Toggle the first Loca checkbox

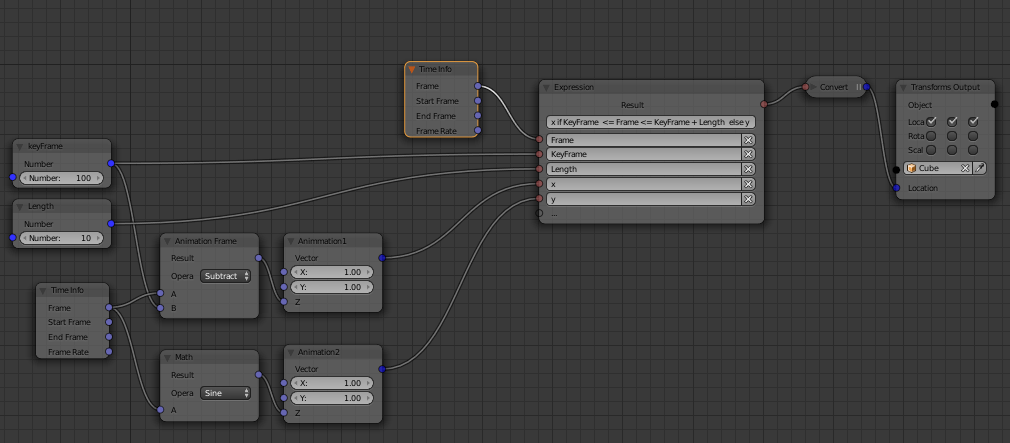click(x=931, y=121)
